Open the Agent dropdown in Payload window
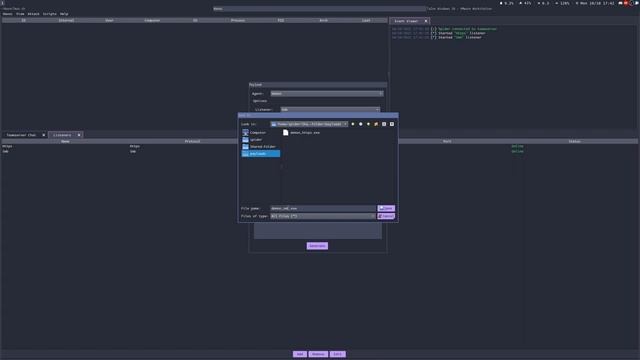Viewport: 640px width, 360px height. point(327,93)
